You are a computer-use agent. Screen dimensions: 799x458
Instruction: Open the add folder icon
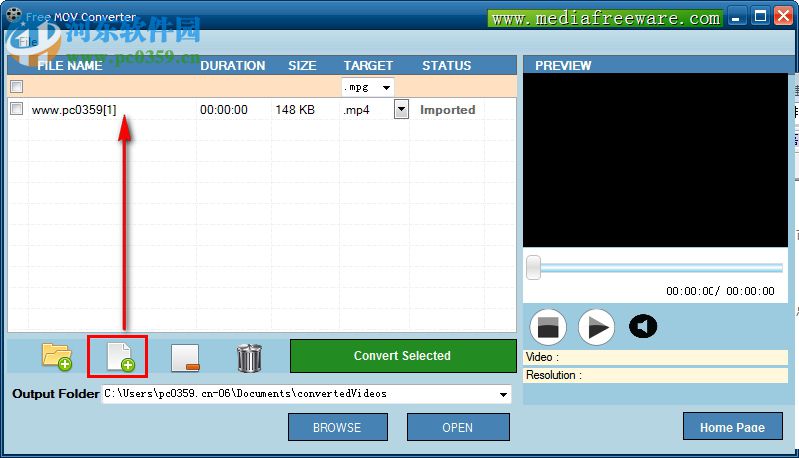(57, 357)
